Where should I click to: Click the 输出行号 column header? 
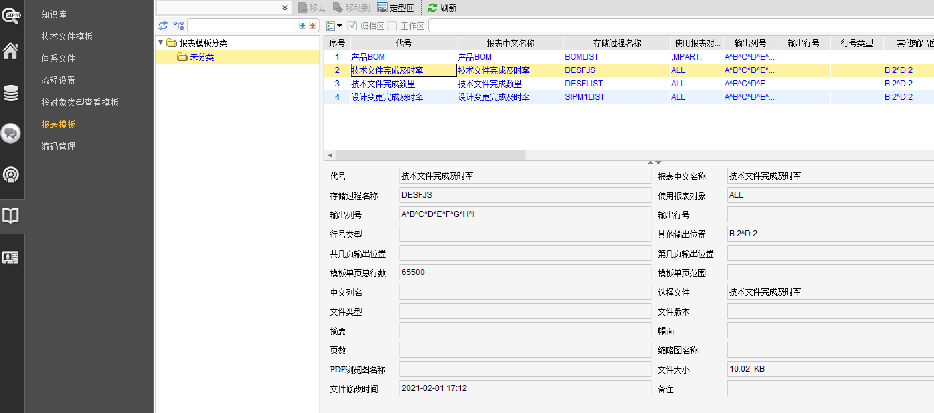click(x=803, y=43)
